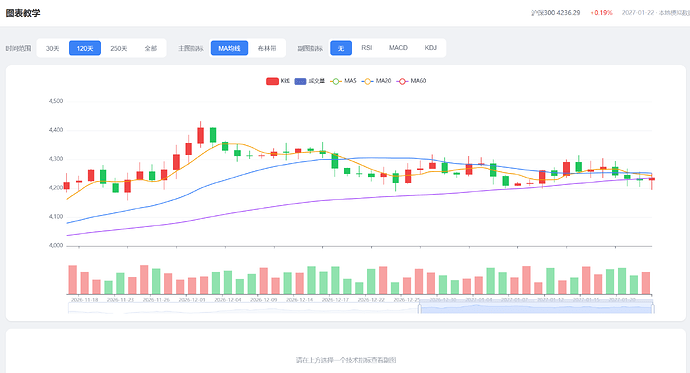Show the KDJ sub-chart indicator
The width and height of the screenshot is (690, 373).
[x=430, y=48]
